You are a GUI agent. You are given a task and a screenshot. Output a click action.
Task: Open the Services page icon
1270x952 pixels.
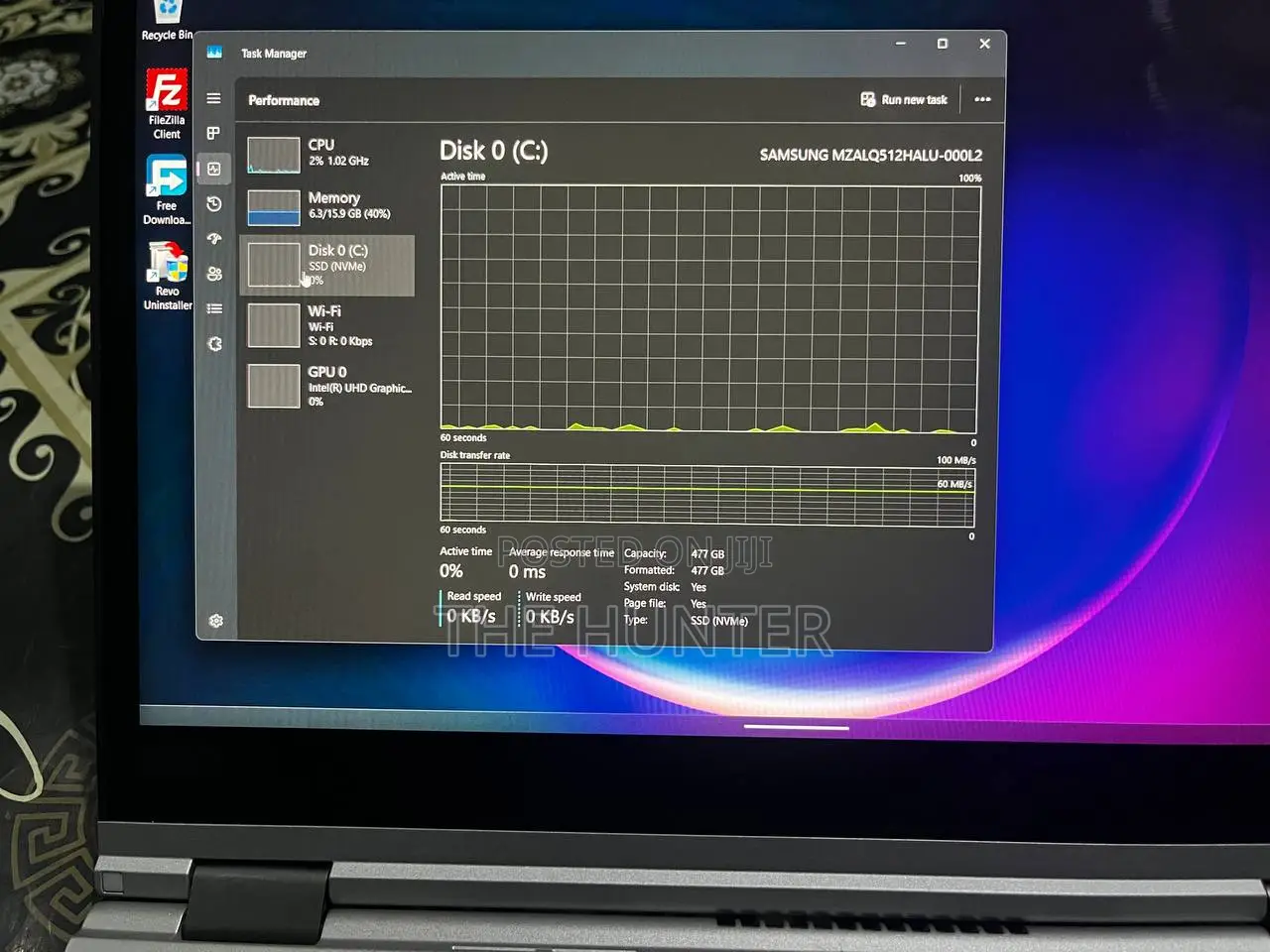click(x=214, y=344)
